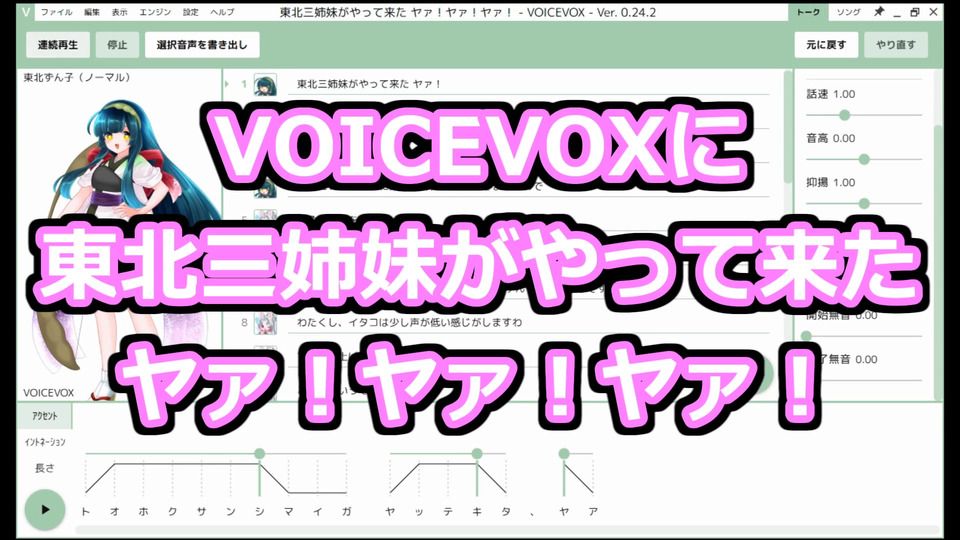Click the 東北ずん子（ノーマル） character label
This screenshot has height=540, width=960.
77,78
